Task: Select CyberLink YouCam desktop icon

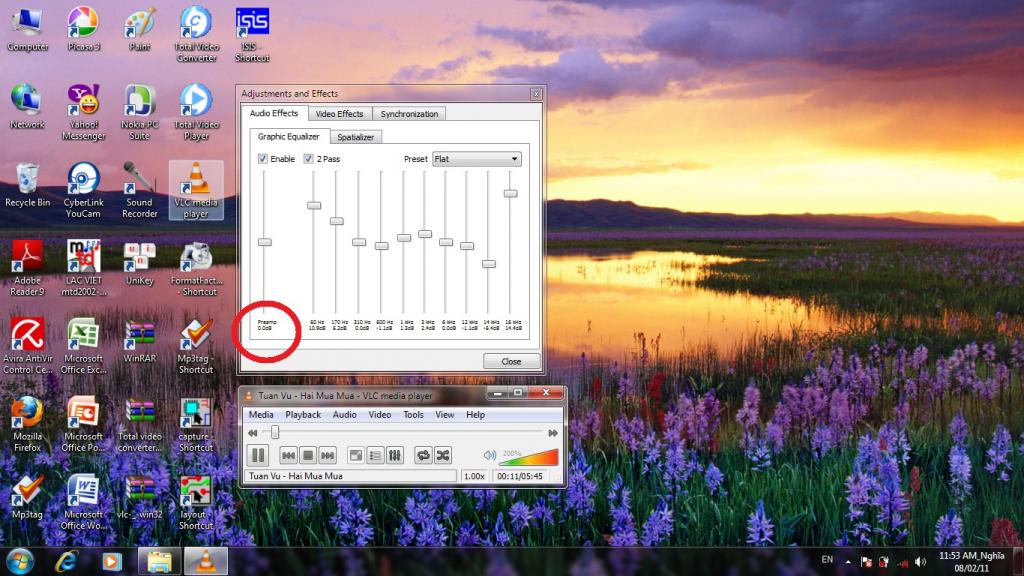Action: point(84,190)
